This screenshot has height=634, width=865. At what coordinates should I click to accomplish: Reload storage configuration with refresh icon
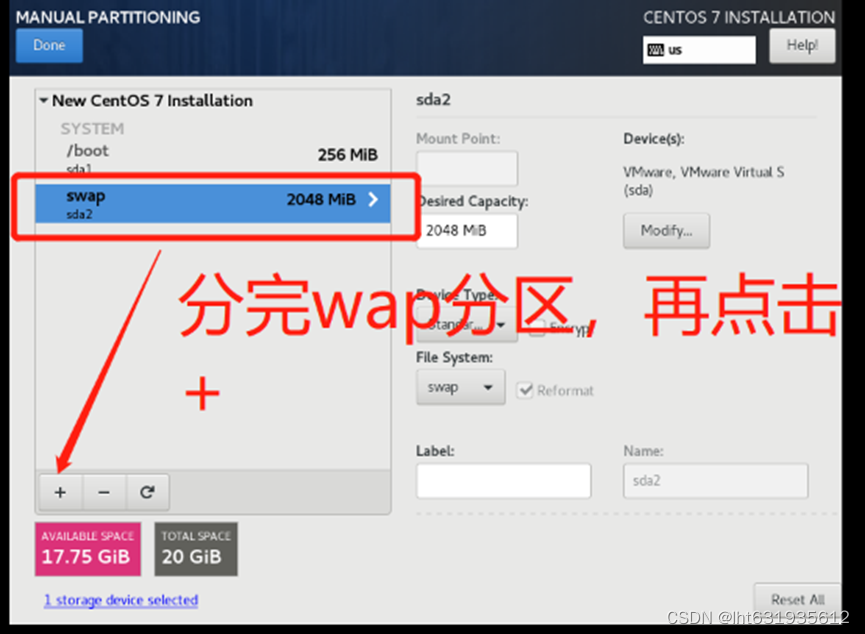147,492
